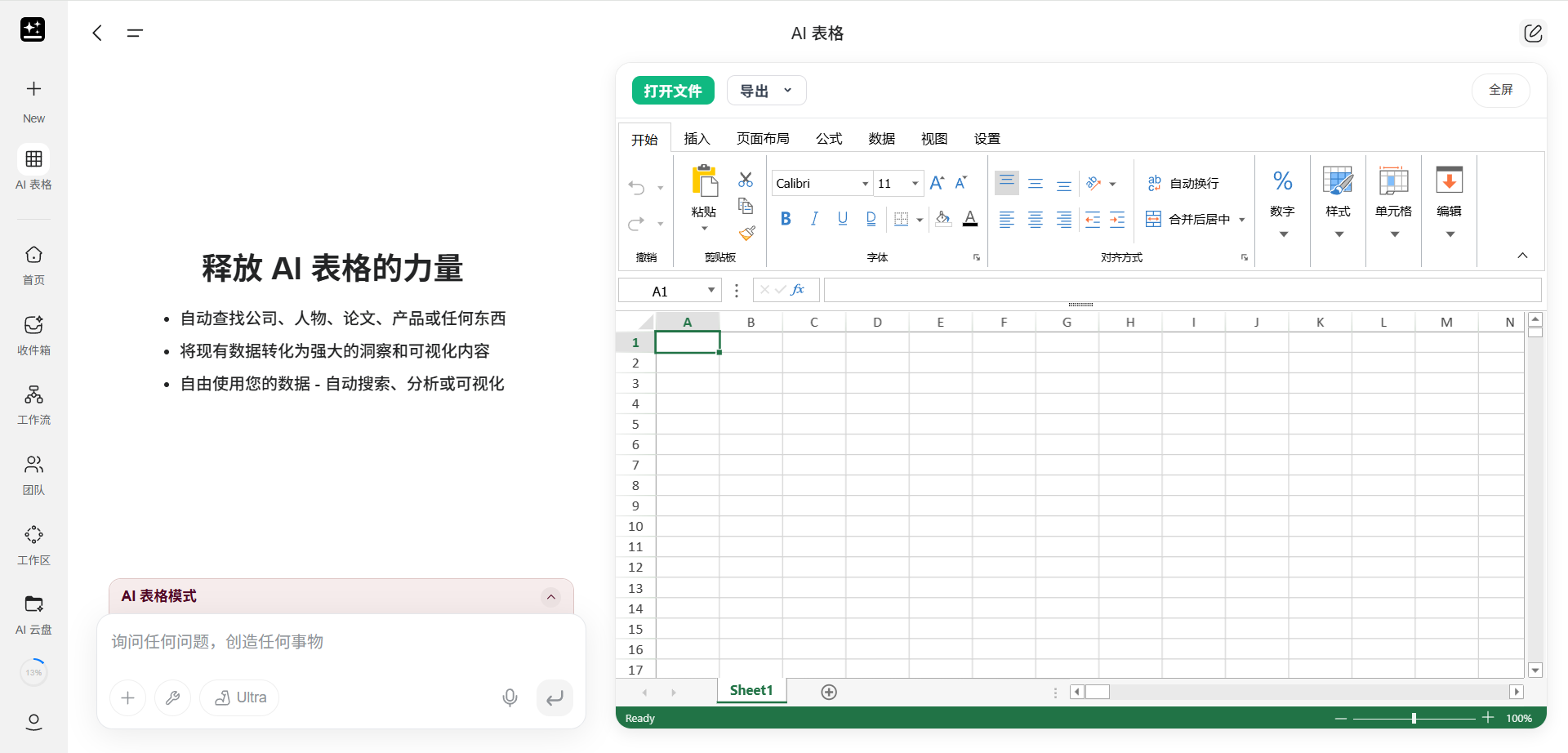Switch to the 插入 ribbon tab
The height and width of the screenshot is (753, 1568).
[697, 139]
